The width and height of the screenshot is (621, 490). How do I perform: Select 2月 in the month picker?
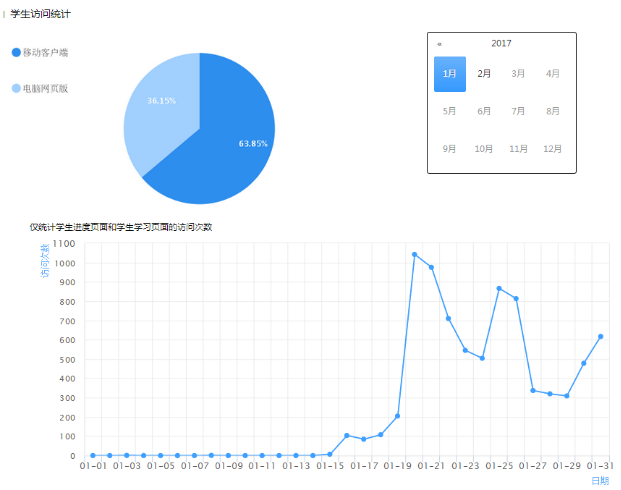(x=484, y=74)
